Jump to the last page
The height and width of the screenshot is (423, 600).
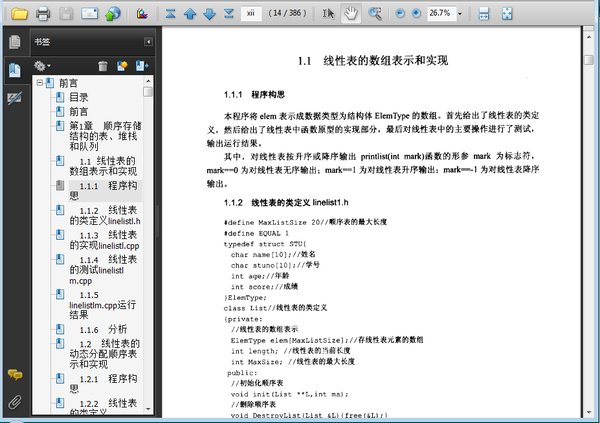[x=230, y=15]
